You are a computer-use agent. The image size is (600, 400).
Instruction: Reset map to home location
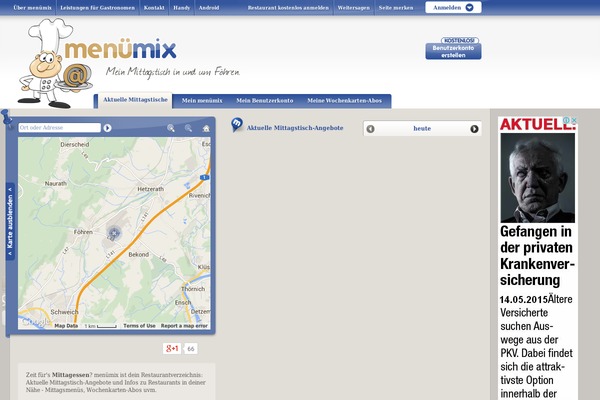[x=206, y=128]
